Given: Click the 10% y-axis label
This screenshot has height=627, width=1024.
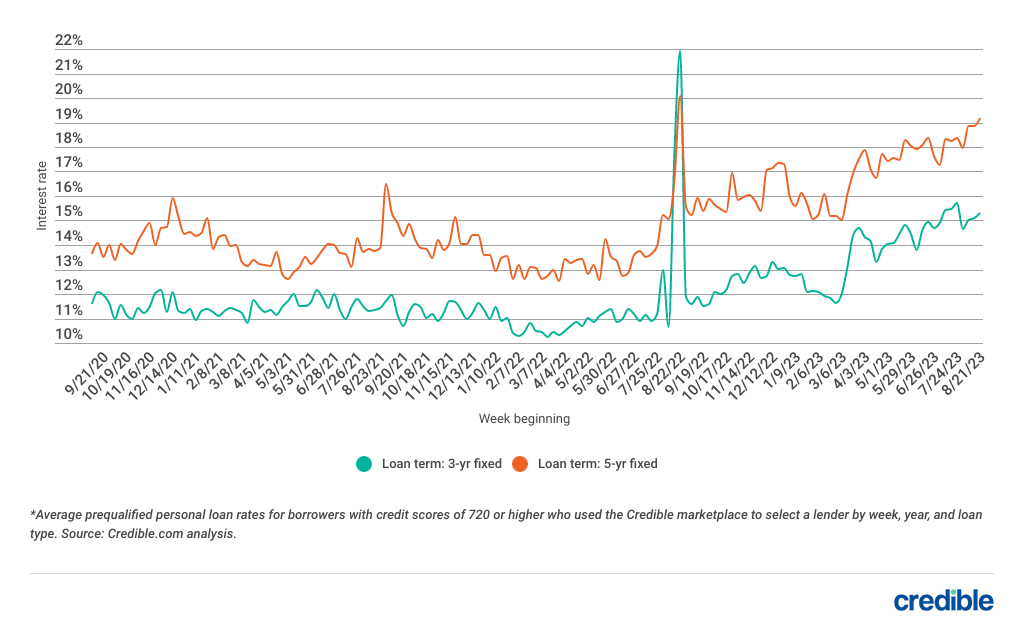Looking at the screenshot, I should tap(68, 335).
